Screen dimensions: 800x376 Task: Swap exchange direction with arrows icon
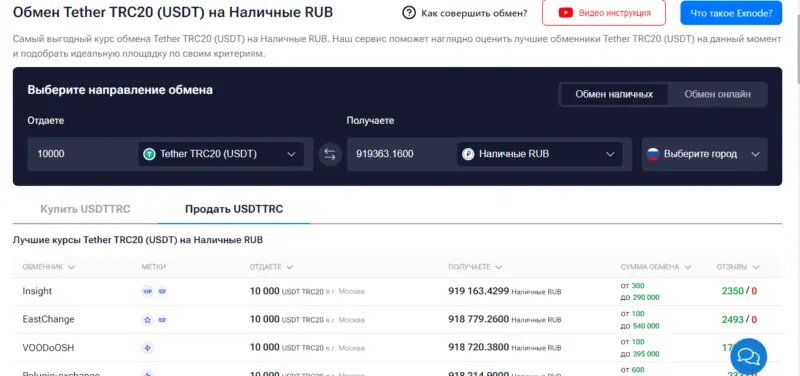[x=330, y=154]
